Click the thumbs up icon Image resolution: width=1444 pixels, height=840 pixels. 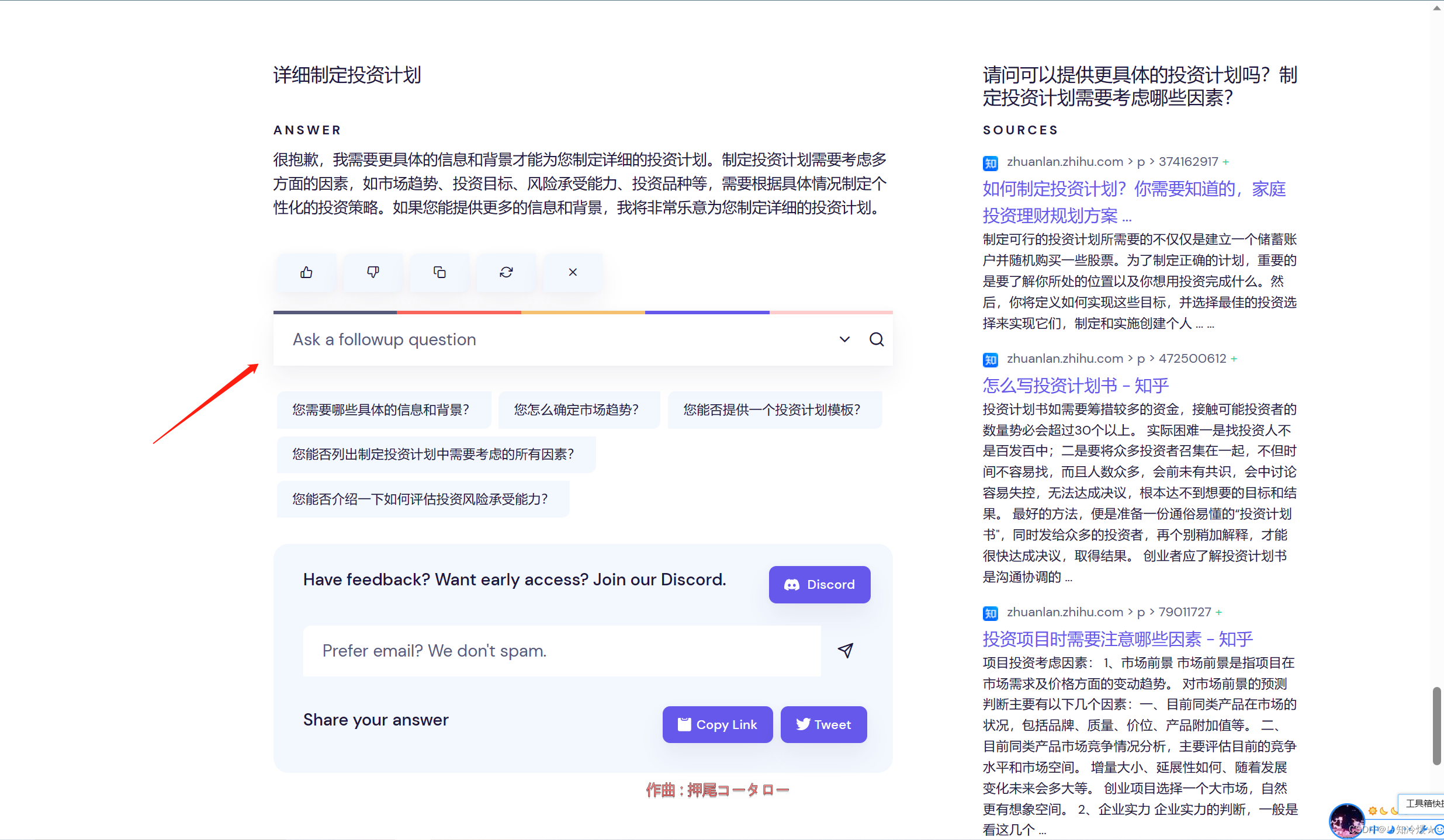306,272
